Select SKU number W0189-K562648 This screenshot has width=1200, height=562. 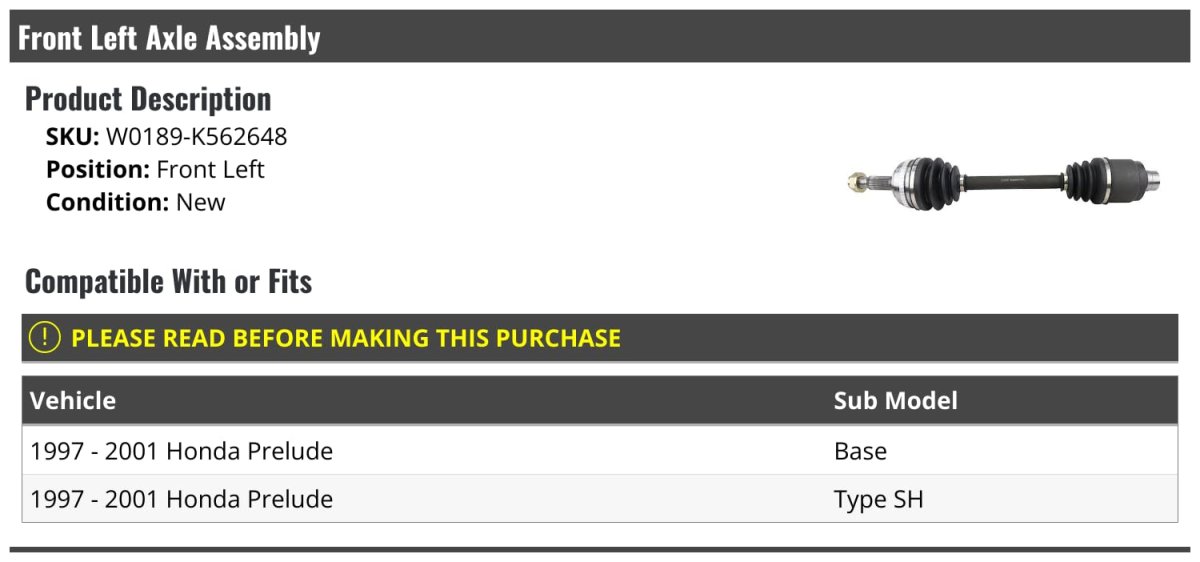197,137
